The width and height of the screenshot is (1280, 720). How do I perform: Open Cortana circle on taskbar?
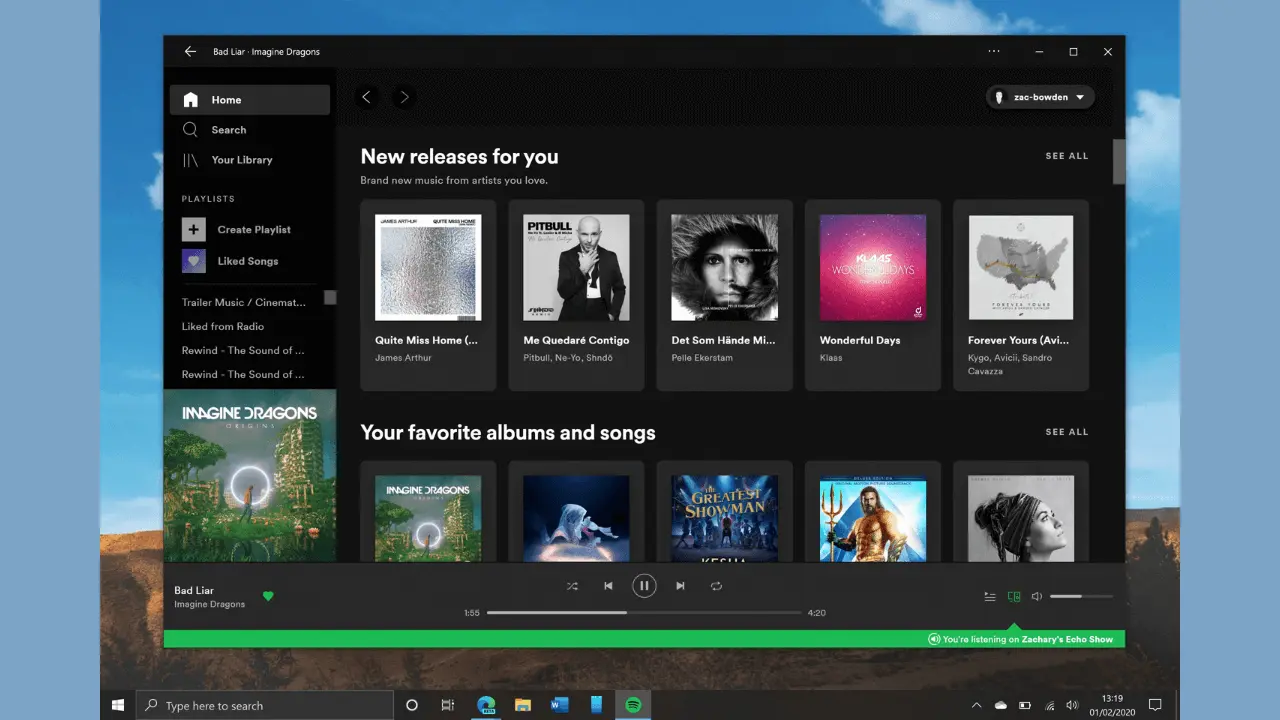(411, 705)
